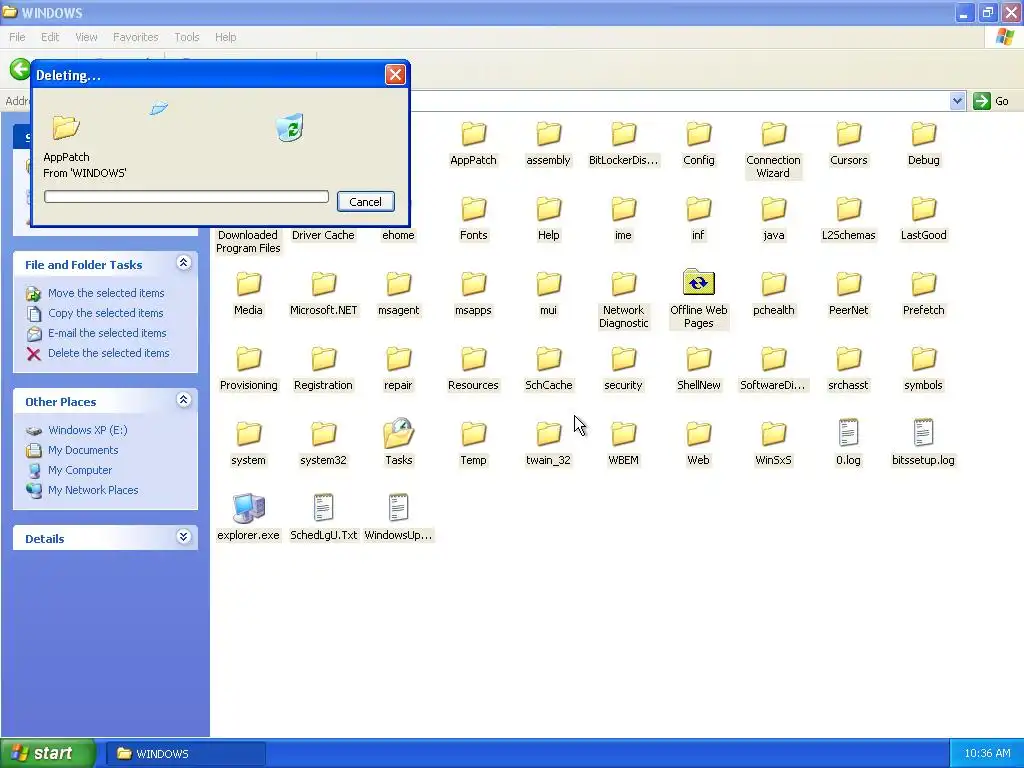This screenshot has width=1024, height=768.
Task: Select the Microsoft.NET folder
Action: click(x=323, y=295)
